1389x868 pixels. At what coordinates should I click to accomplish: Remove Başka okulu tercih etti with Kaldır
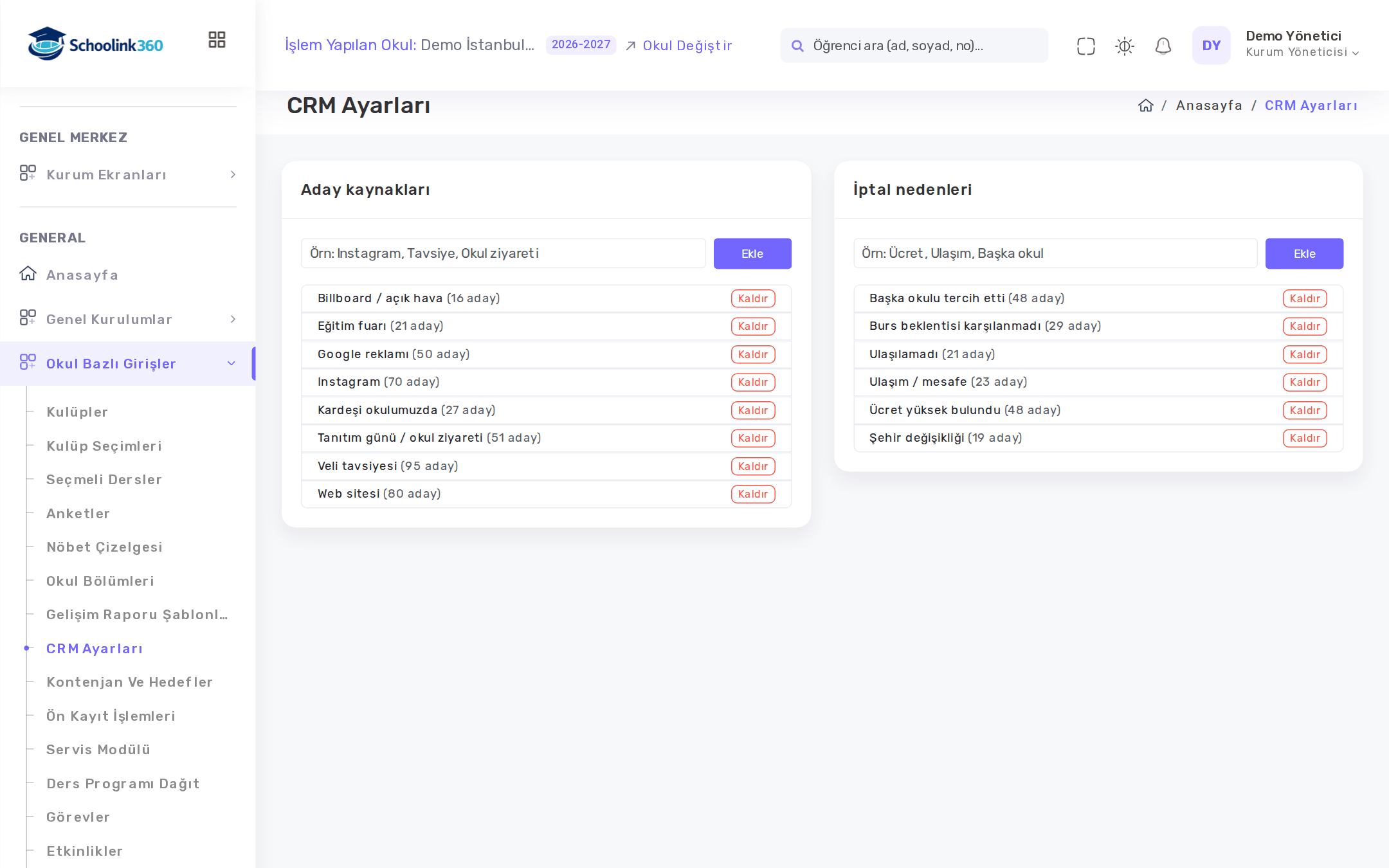[1305, 298]
